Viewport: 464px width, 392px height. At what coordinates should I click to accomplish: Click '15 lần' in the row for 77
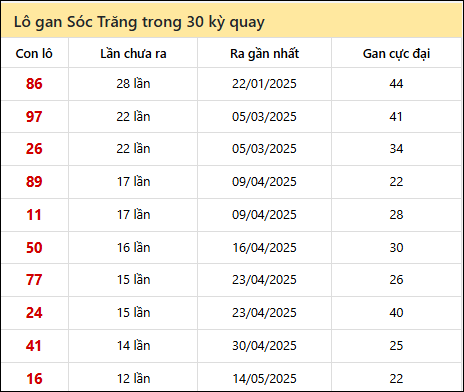tap(133, 280)
